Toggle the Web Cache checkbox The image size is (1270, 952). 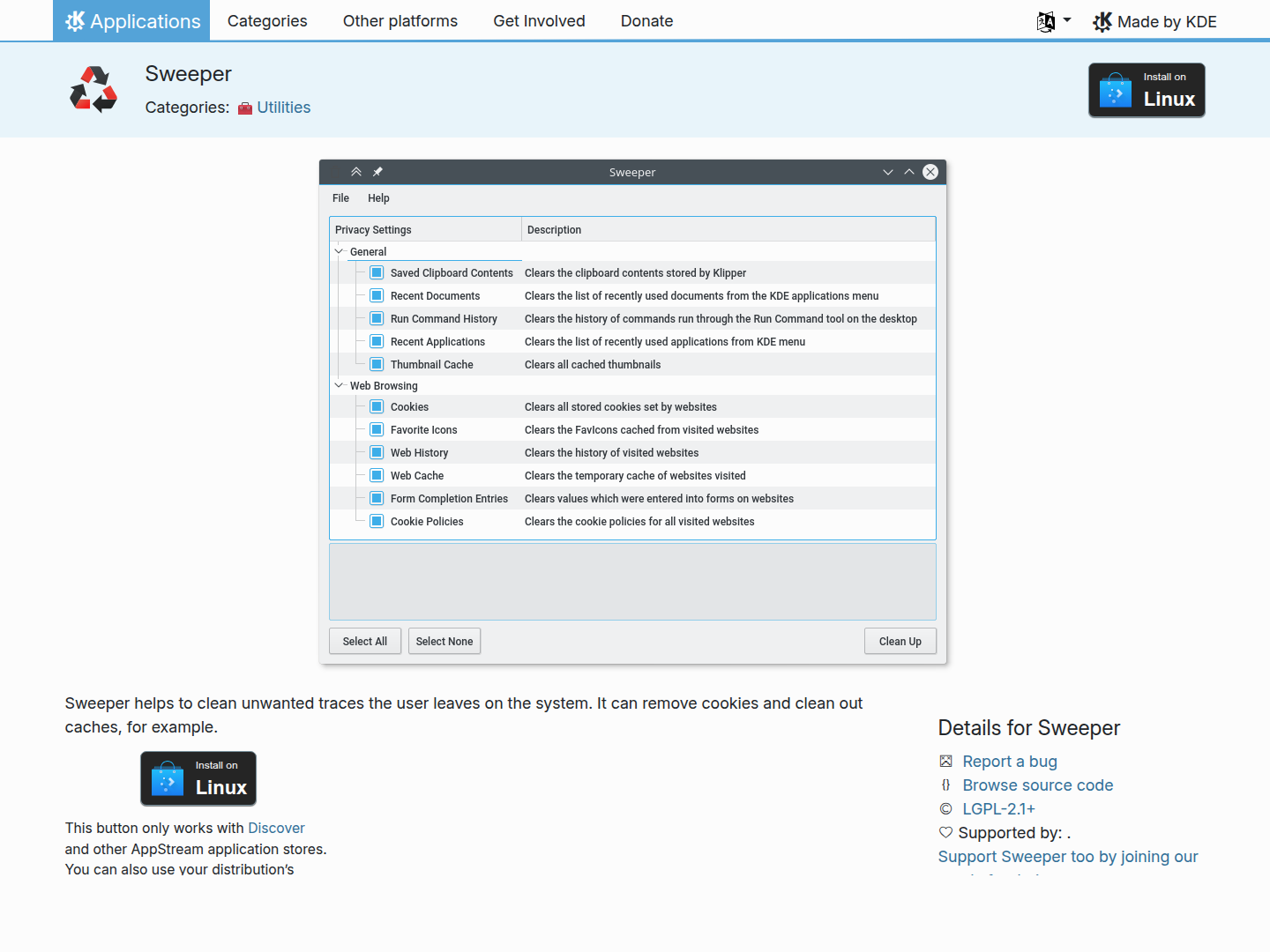tap(377, 475)
